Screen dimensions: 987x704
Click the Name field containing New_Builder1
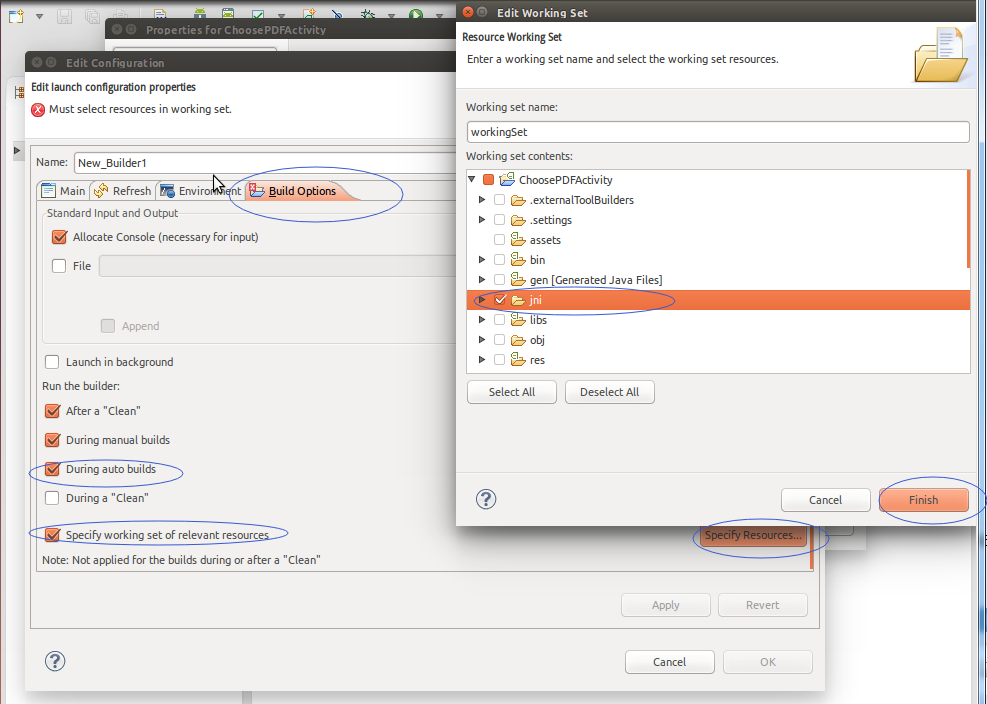pyautogui.click(x=264, y=163)
